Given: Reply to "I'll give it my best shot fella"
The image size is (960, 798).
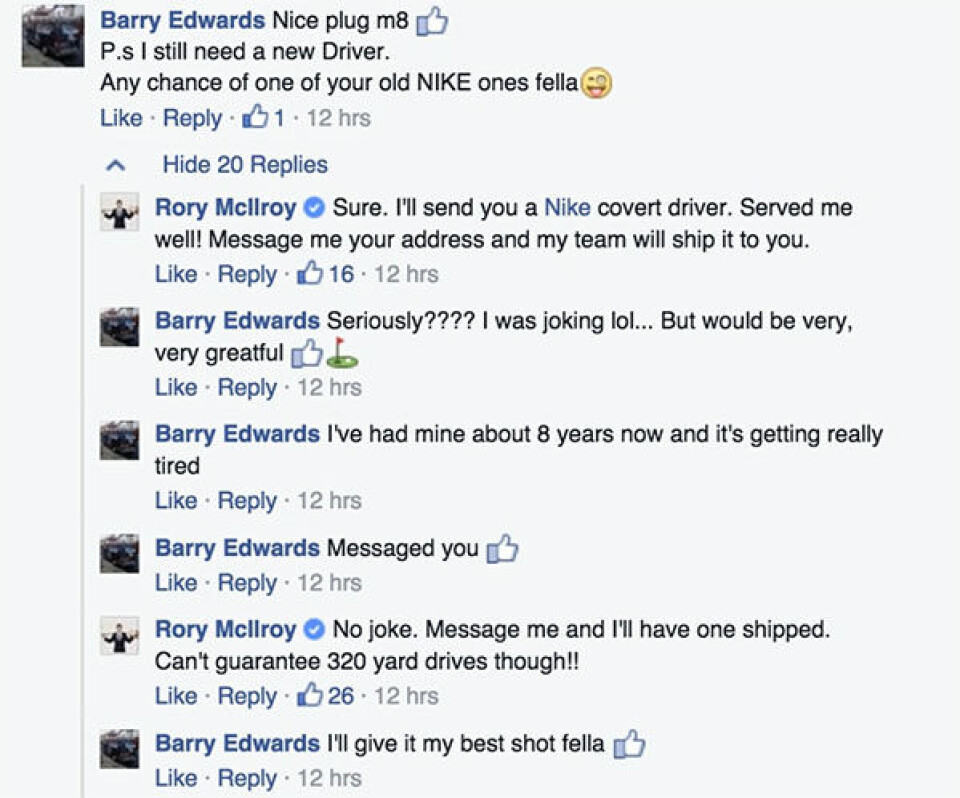Looking at the screenshot, I should pyautogui.click(x=247, y=777).
